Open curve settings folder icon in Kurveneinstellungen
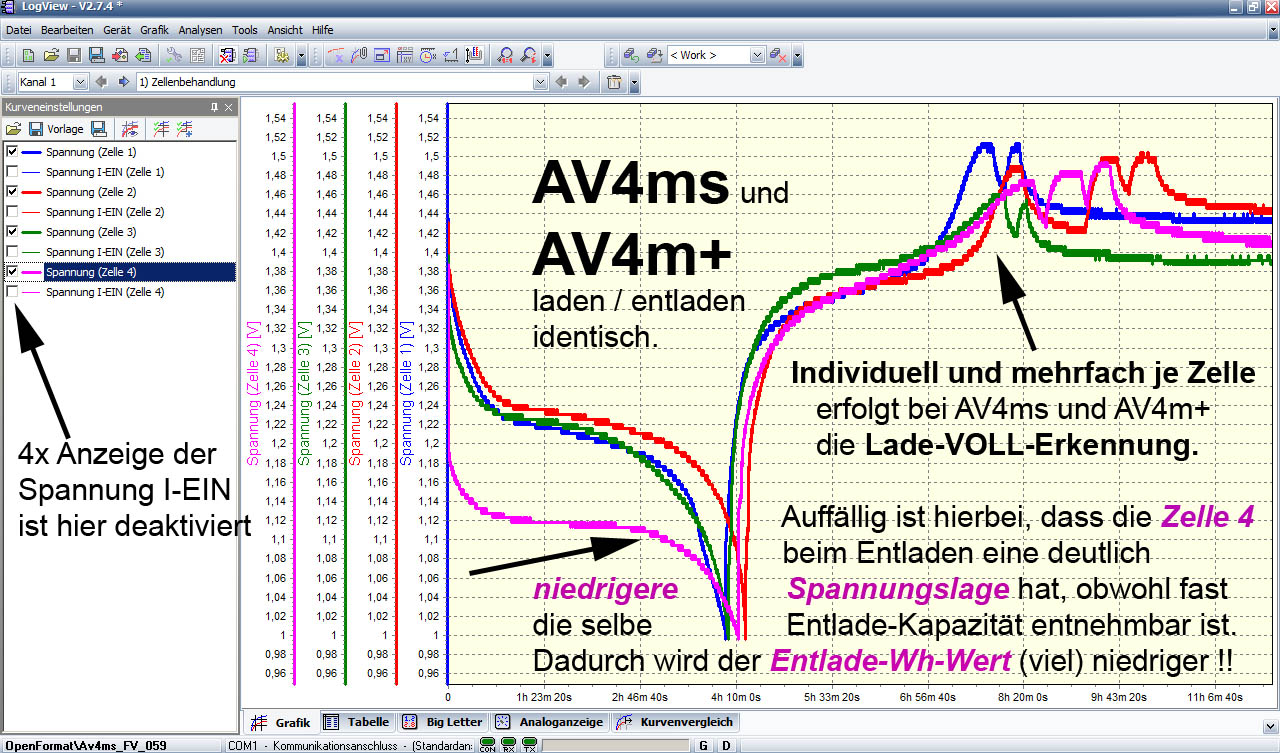The image size is (1280, 753). pos(14,129)
